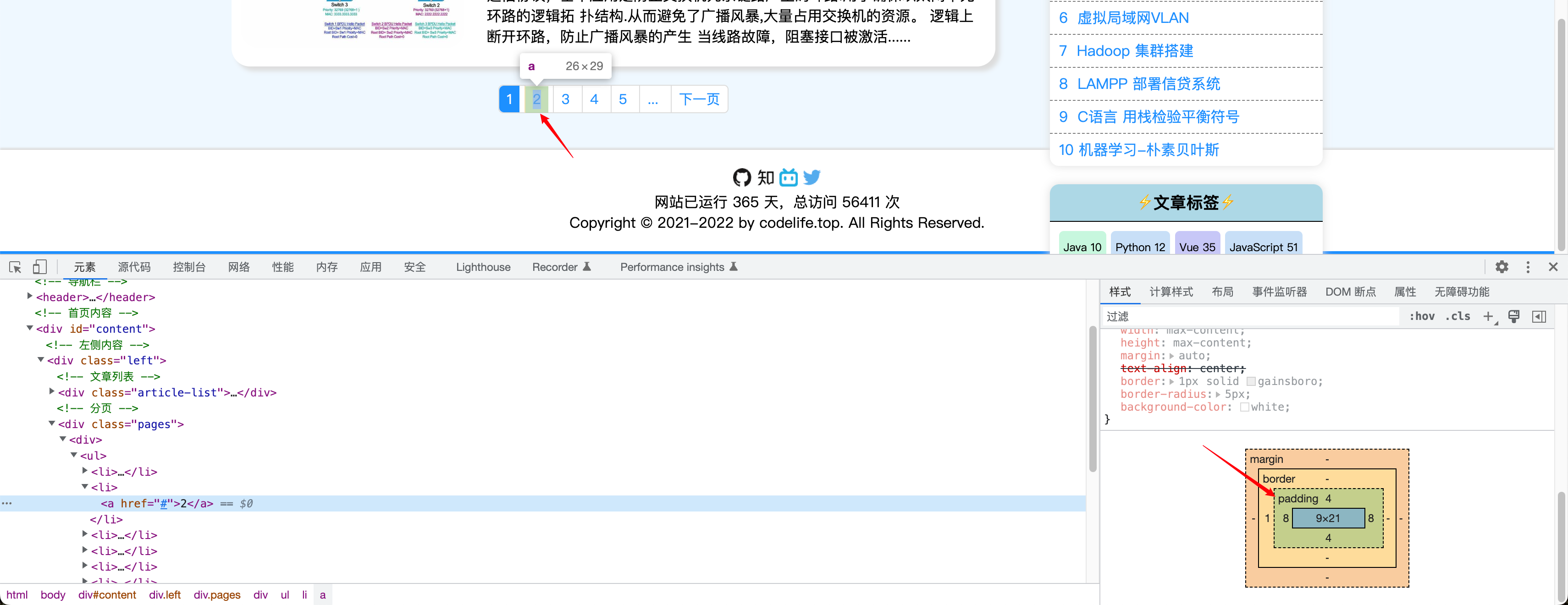The image size is (1568, 605).
Task: Toggle the computed styles sidebar icon
Action: tap(1539, 317)
